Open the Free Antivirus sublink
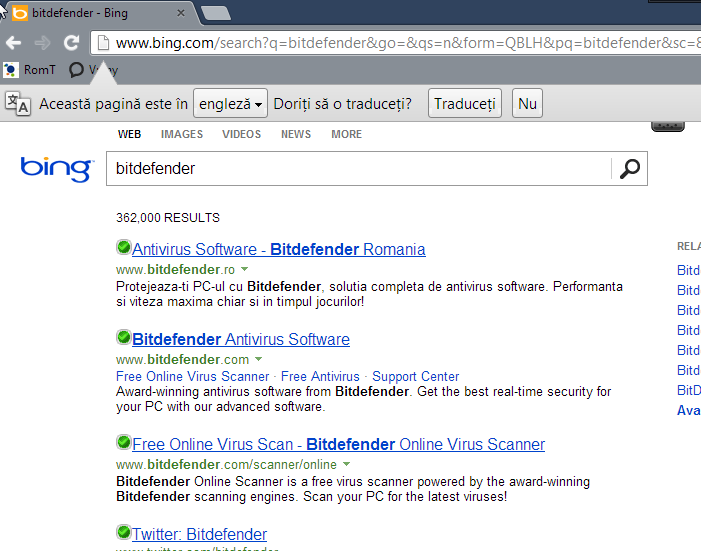 320,376
